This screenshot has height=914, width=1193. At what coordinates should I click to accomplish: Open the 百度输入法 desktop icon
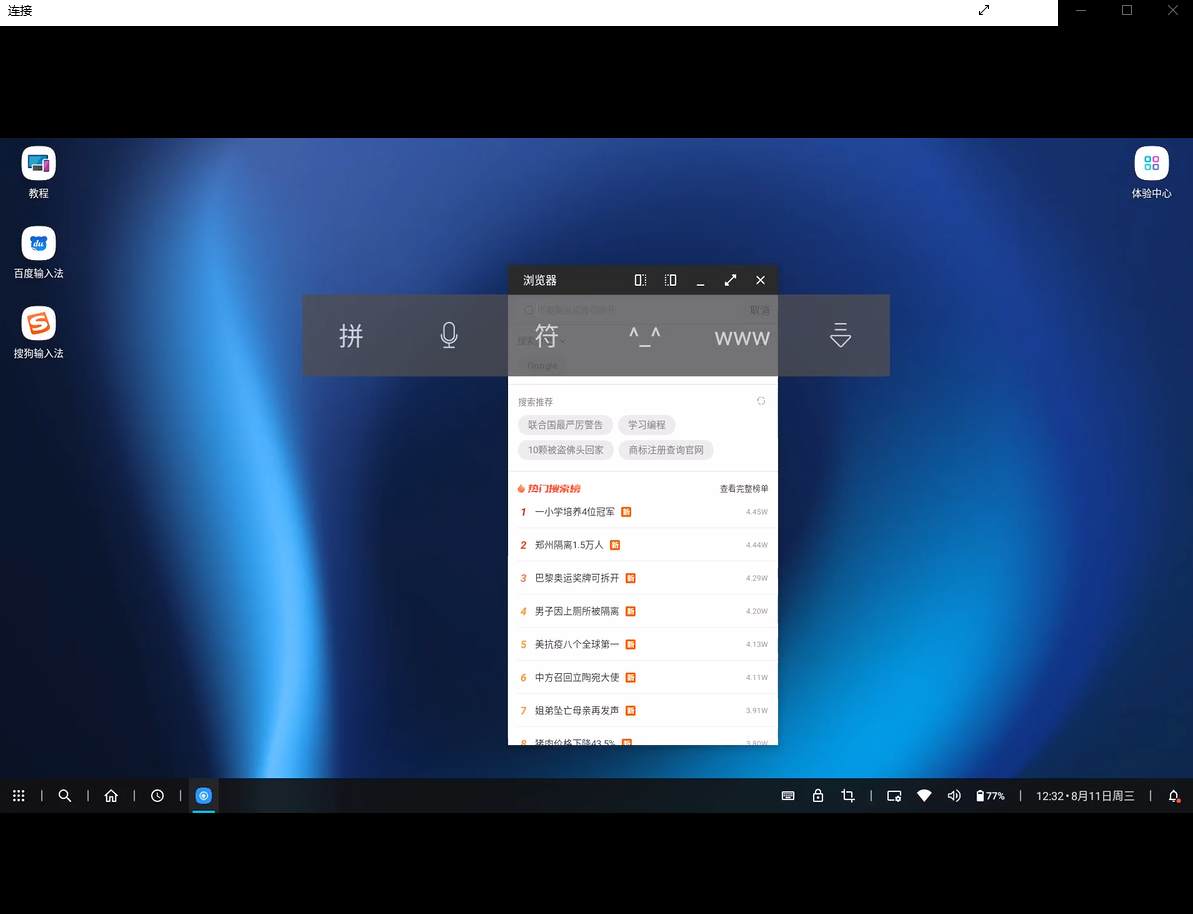tap(38, 253)
